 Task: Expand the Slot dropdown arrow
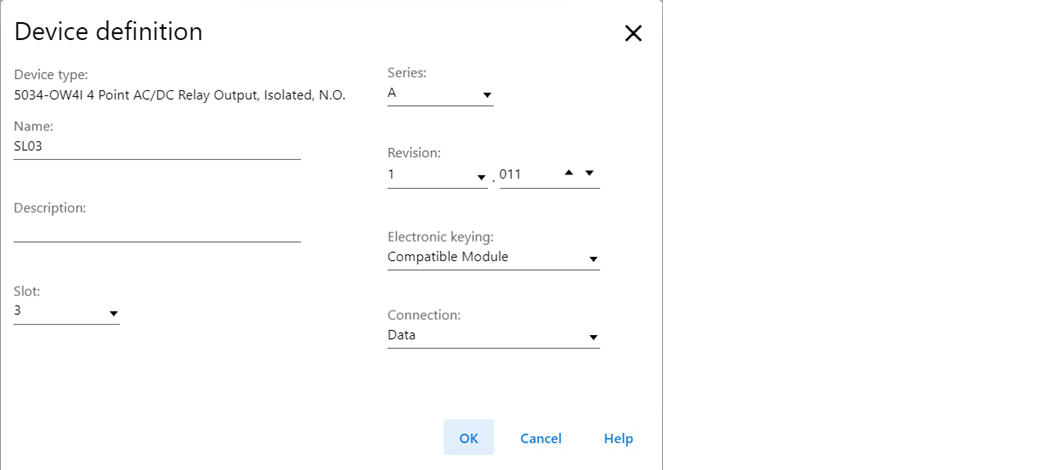click(x=113, y=313)
